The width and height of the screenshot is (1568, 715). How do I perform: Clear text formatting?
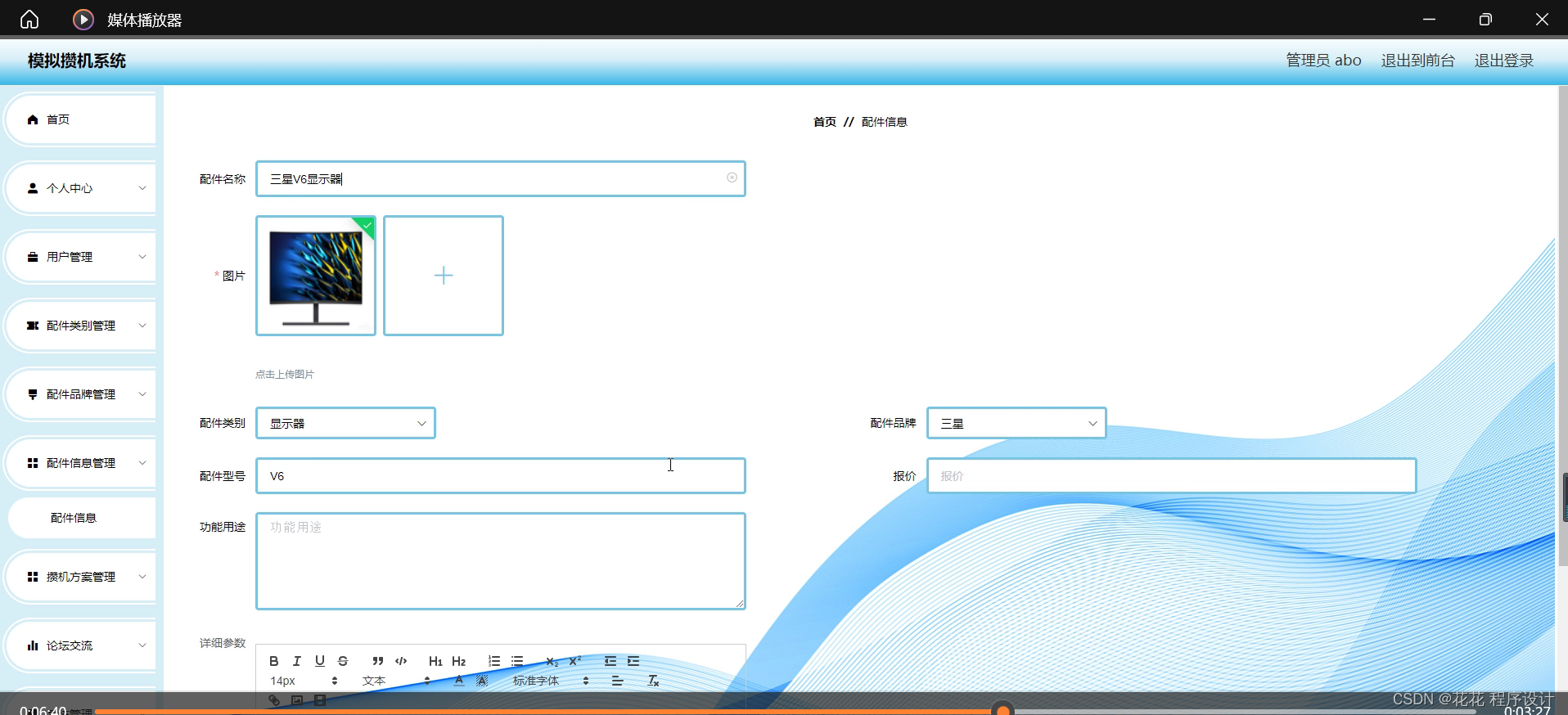tap(653, 681)
